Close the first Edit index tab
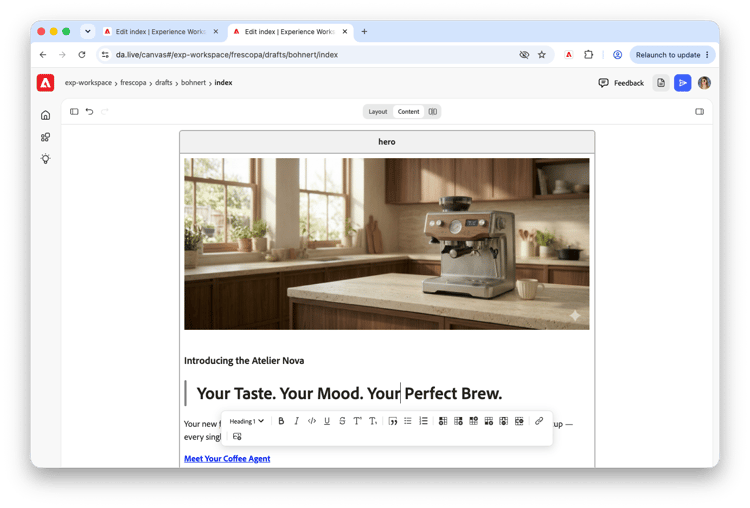 click(x=216, y=32)
